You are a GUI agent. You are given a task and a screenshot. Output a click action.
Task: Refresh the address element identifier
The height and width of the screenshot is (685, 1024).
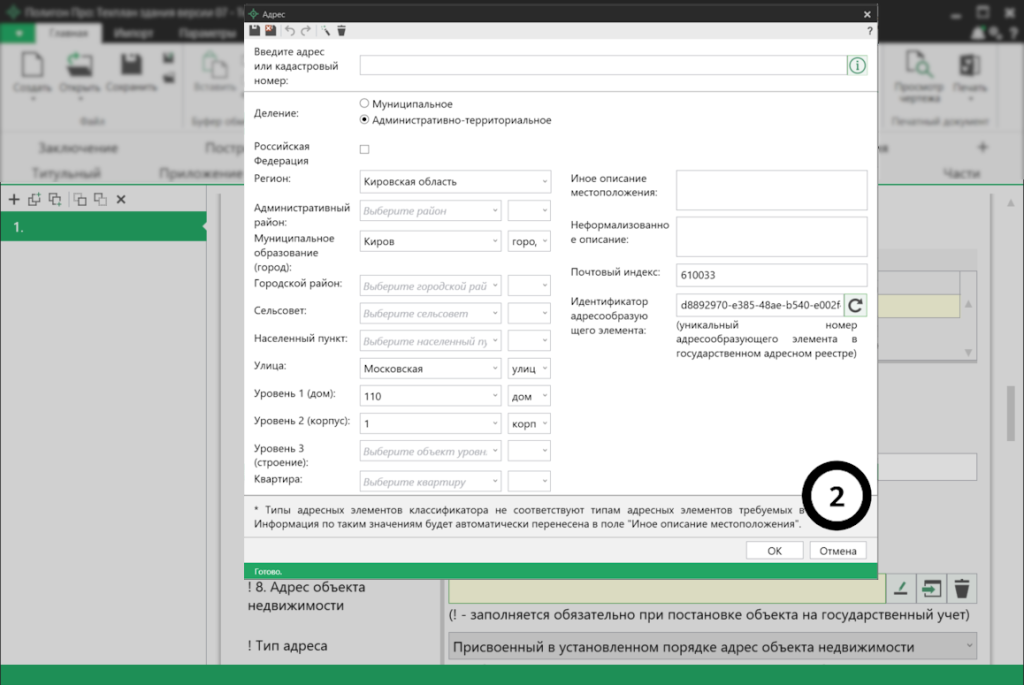click(855, 304)
